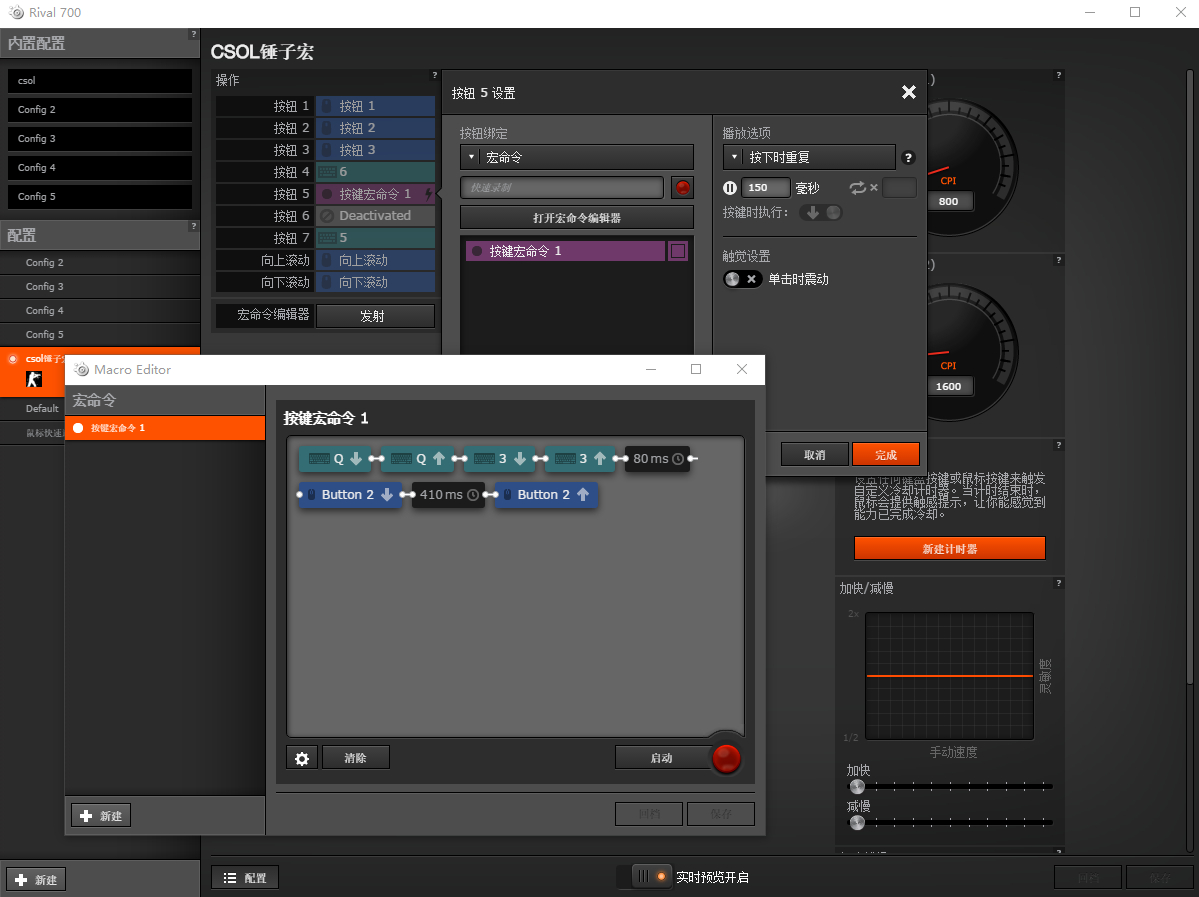Image resolution: width=1199 pixels, height=897 pixels.
Task: Open the 按下时重复 playback dropdown
Action: [x=809, y=158]
